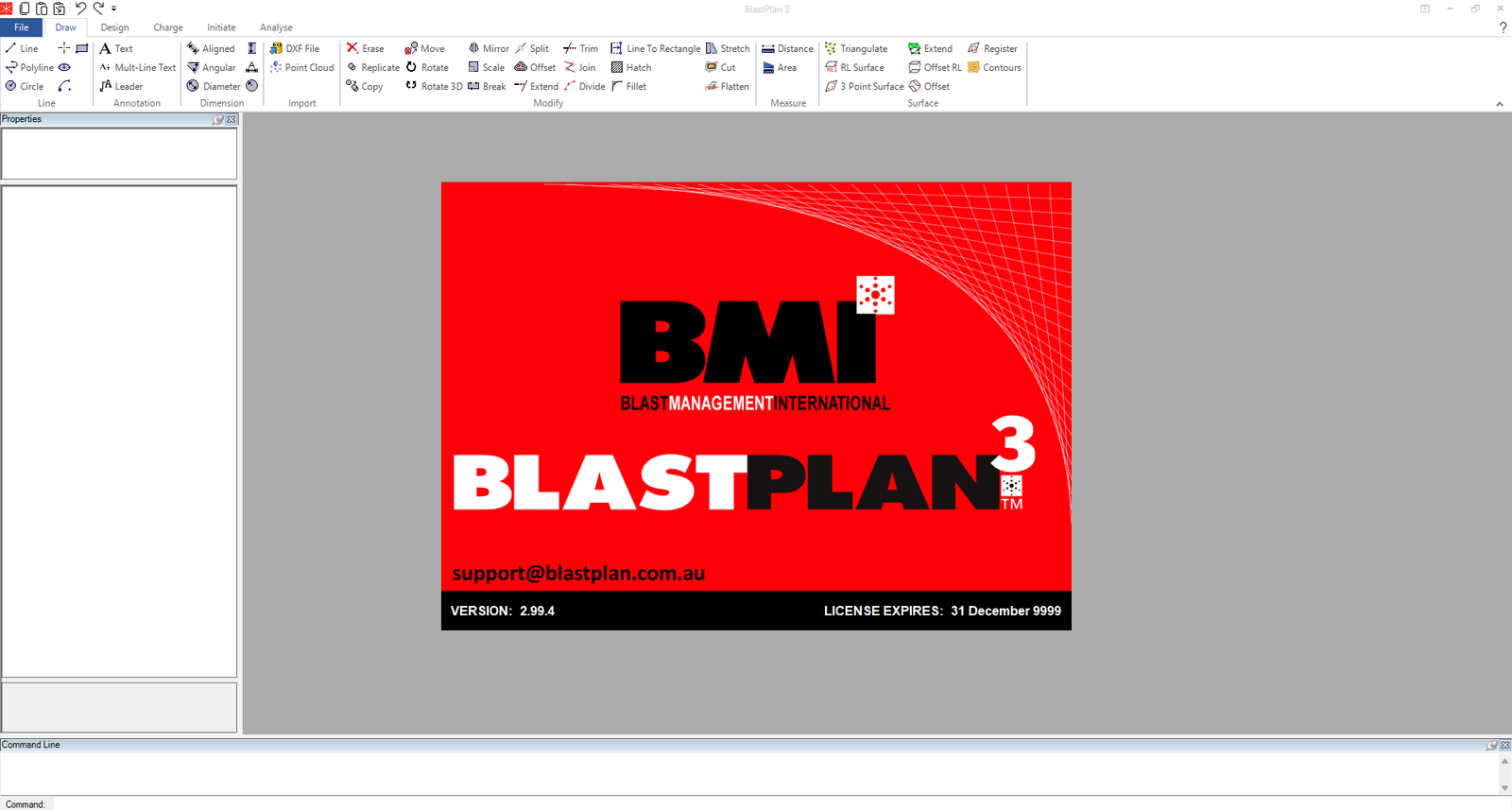Apply the Fillet tool
The width and height of the screenshot is (1512, 810).
point(629,86)
